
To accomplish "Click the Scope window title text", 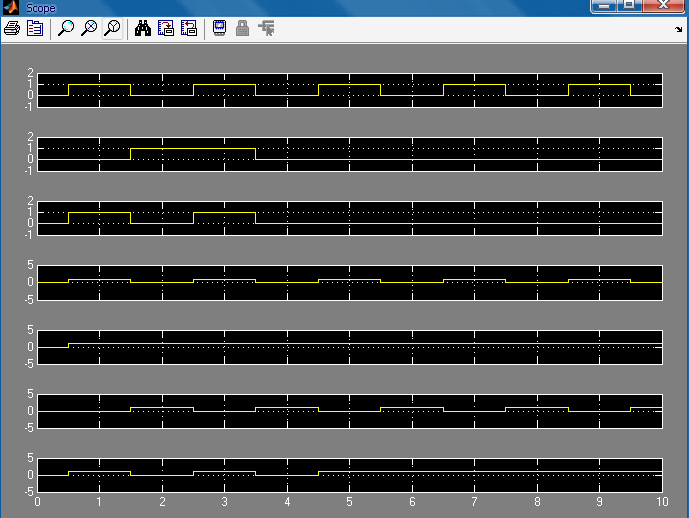I will point(41,8).
